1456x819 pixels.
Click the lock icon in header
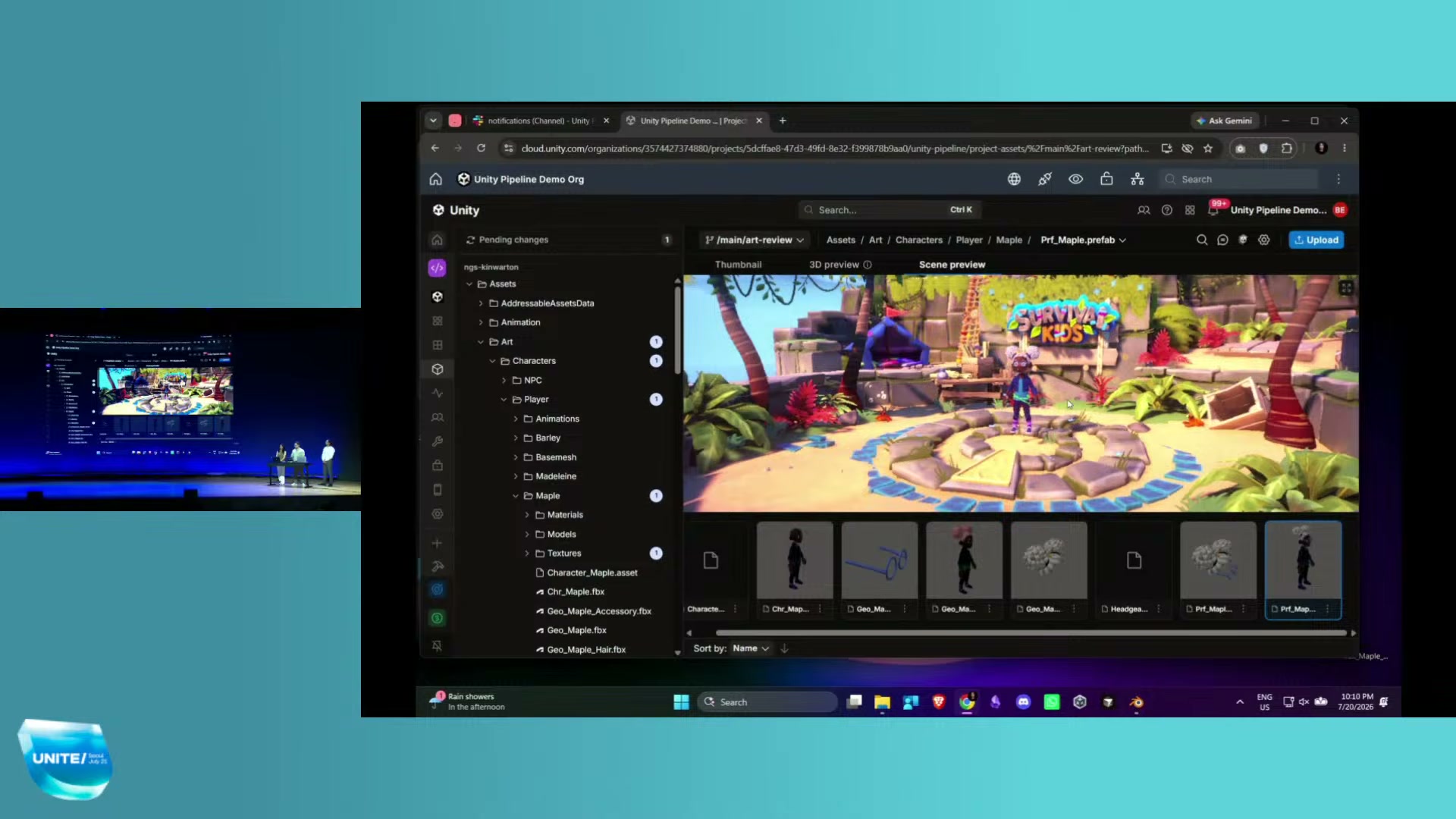coord(1106,180)
